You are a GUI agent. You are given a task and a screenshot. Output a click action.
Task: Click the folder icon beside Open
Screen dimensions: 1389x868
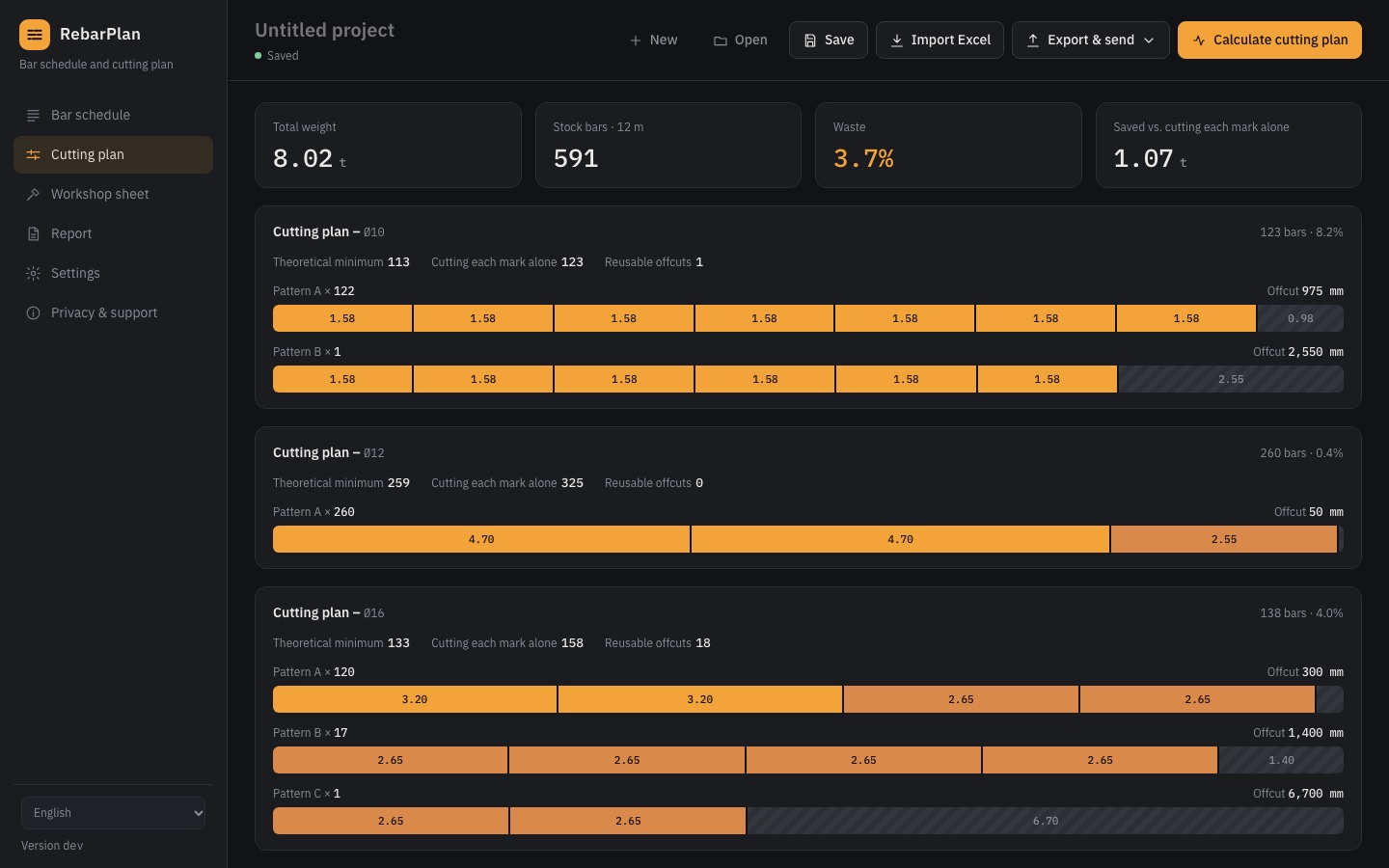720,41
